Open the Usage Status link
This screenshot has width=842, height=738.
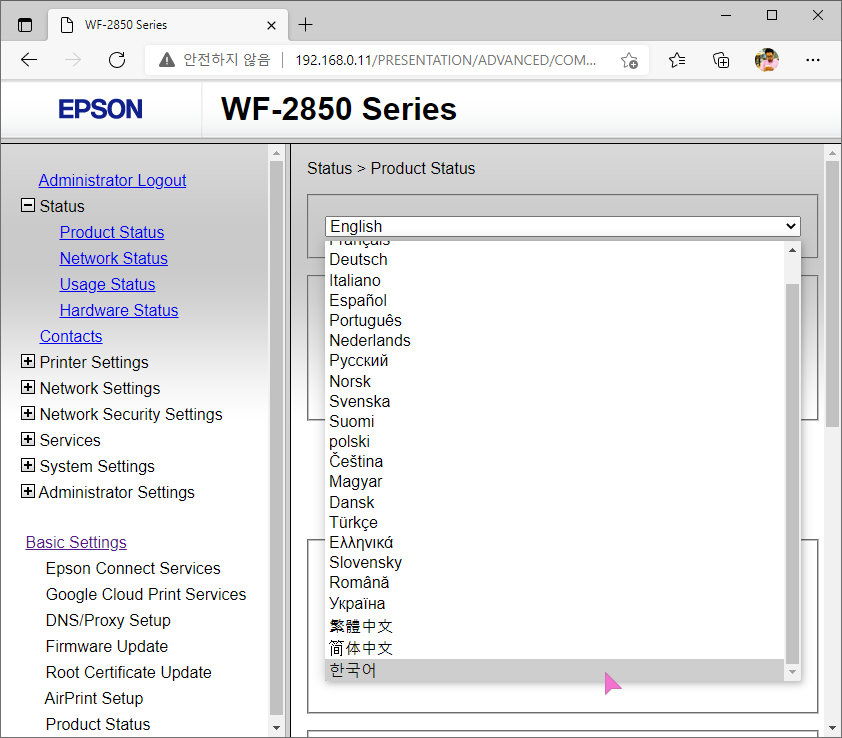107,284
